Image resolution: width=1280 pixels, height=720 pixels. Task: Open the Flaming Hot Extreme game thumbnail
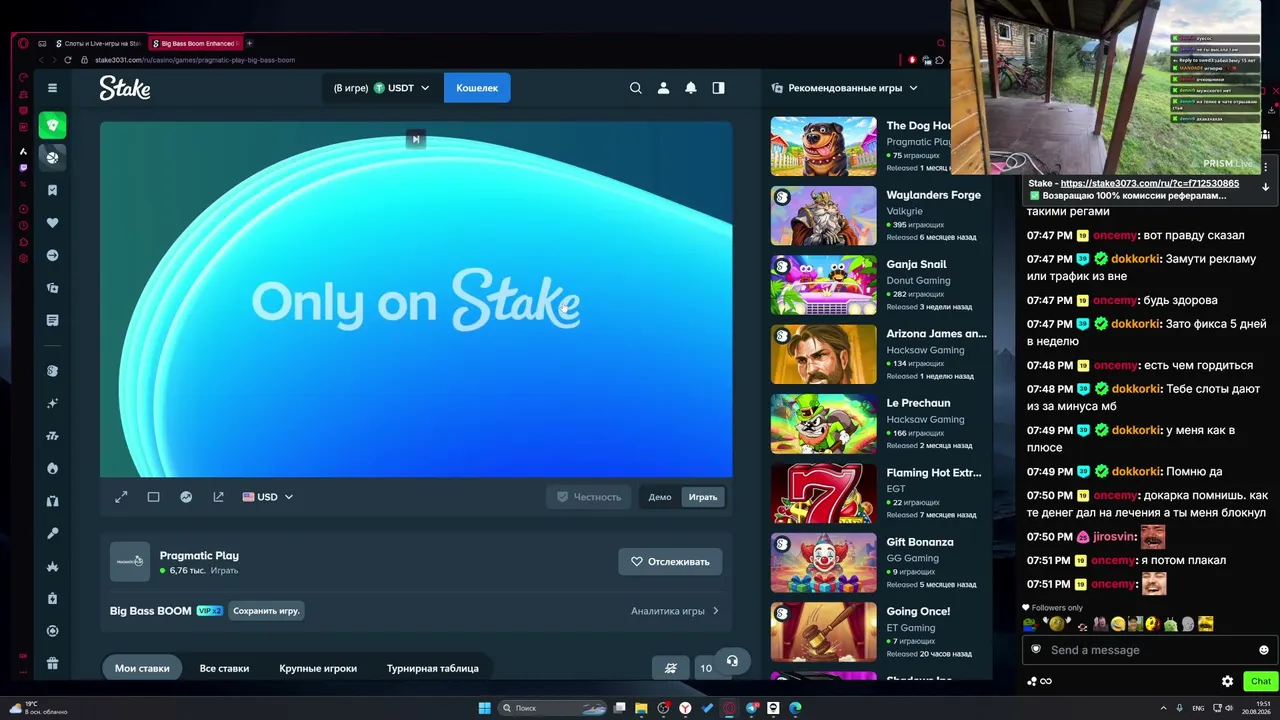click(x=824, y=493)
